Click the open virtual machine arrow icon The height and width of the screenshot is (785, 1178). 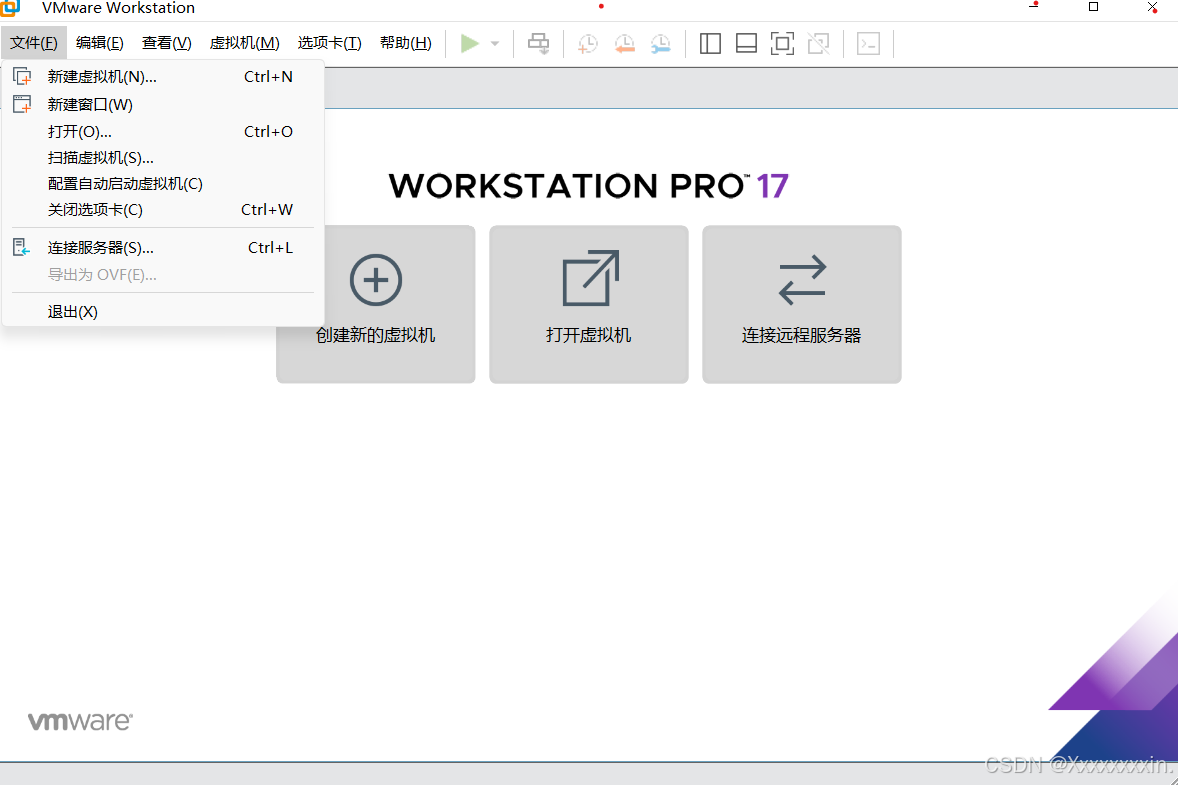click(591, 278)
